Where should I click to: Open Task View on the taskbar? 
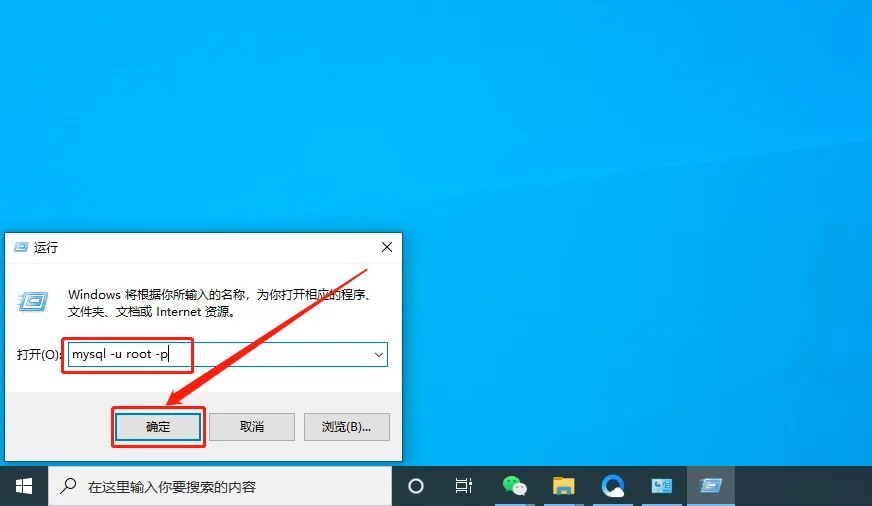pos(463,487)
